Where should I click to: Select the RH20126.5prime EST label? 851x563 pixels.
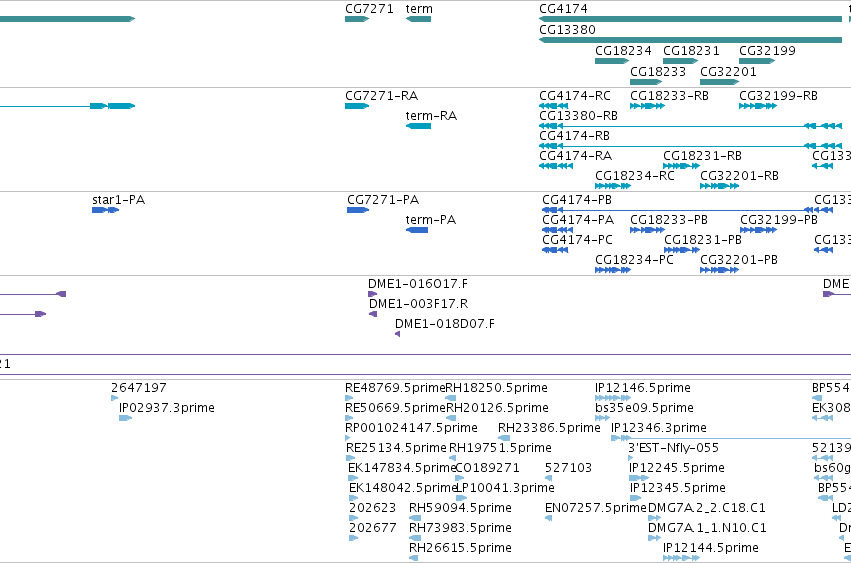[497, 409]
